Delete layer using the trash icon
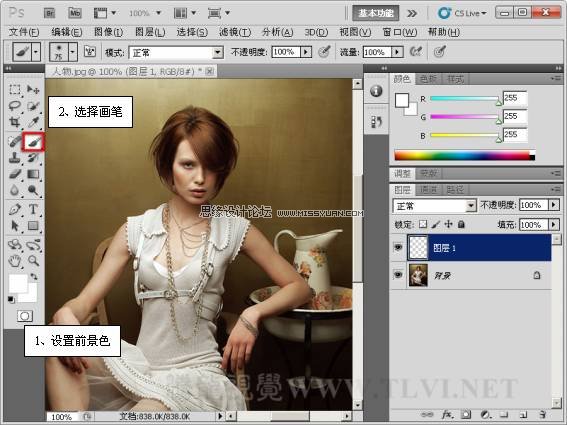 click(x=542, y=415)
